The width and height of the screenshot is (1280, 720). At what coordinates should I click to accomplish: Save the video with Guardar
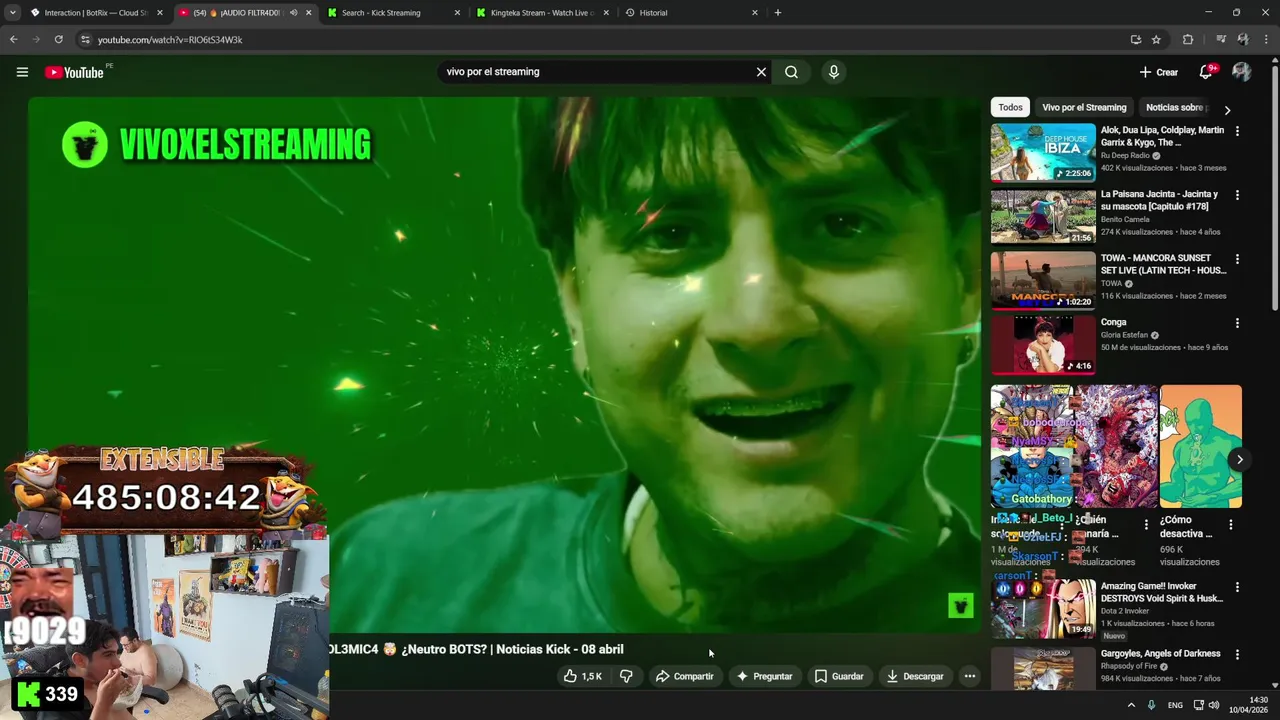(838, 676)
